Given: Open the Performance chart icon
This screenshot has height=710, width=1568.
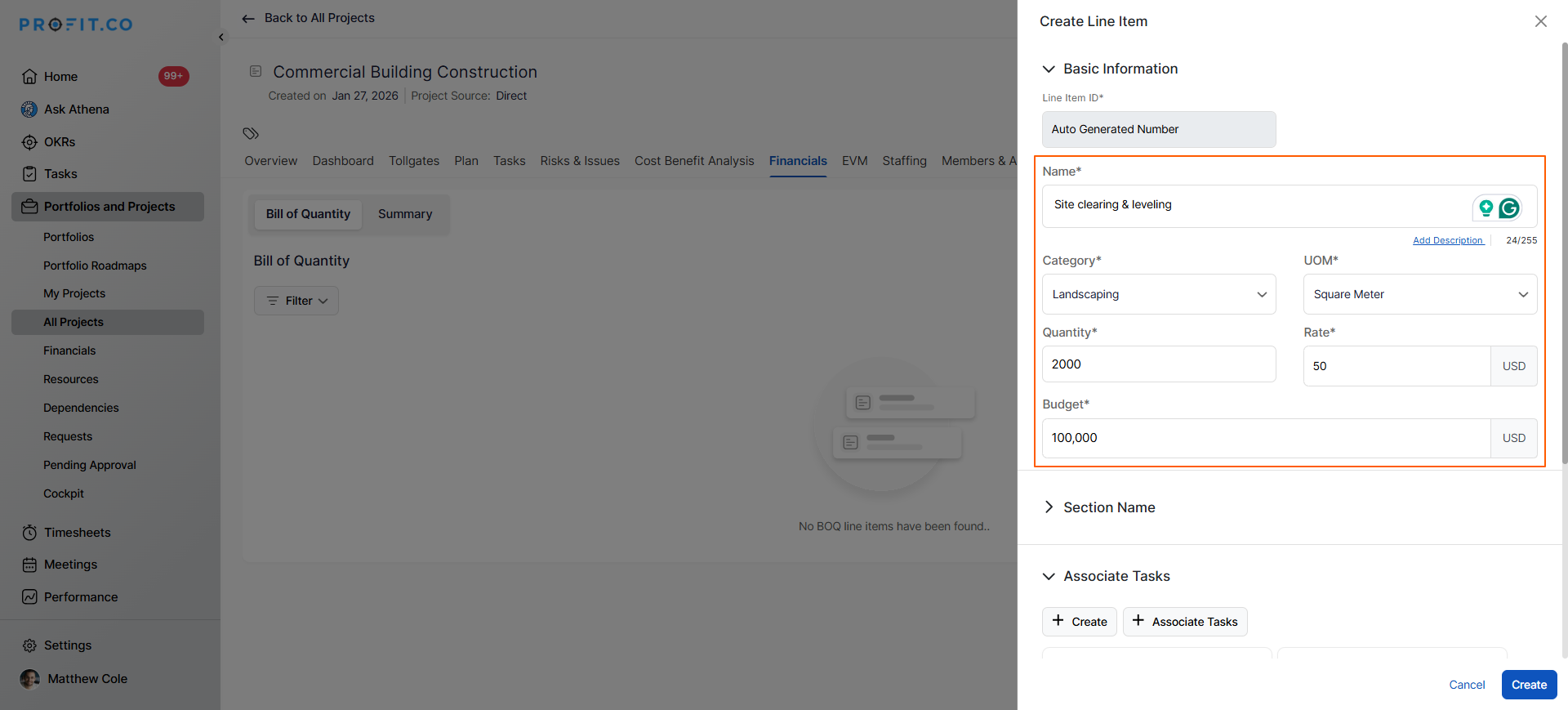Looking at the screenshot, I should tap(29, 597).
